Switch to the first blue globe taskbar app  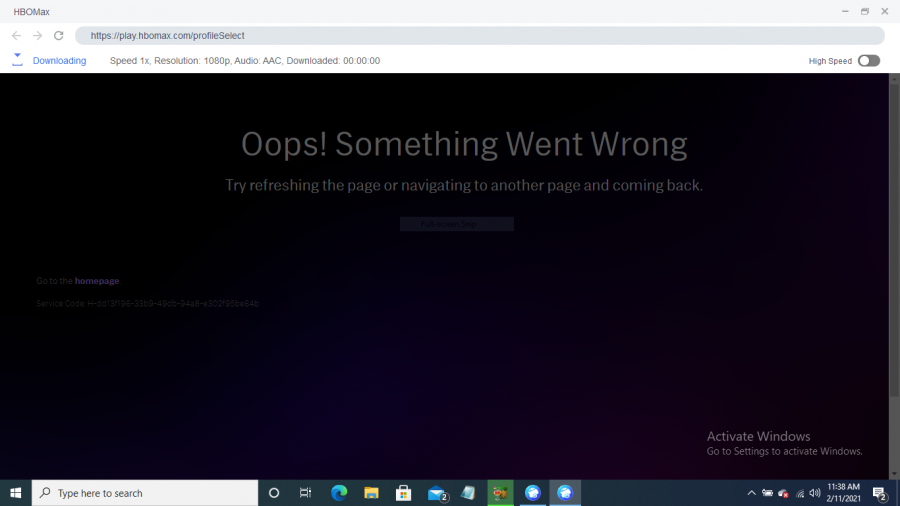[533, 493]
